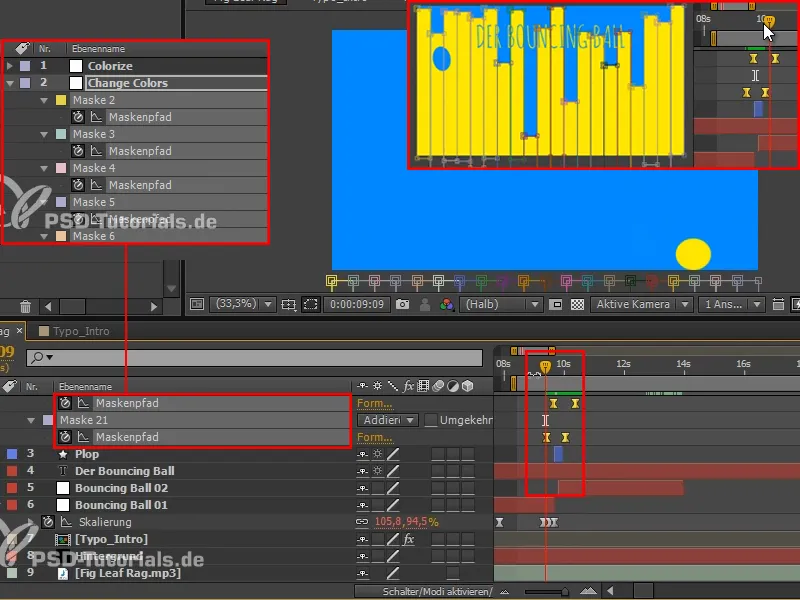Select the Plop layer's blue timeline bar
800x600 pixels.
coord(558,454)
